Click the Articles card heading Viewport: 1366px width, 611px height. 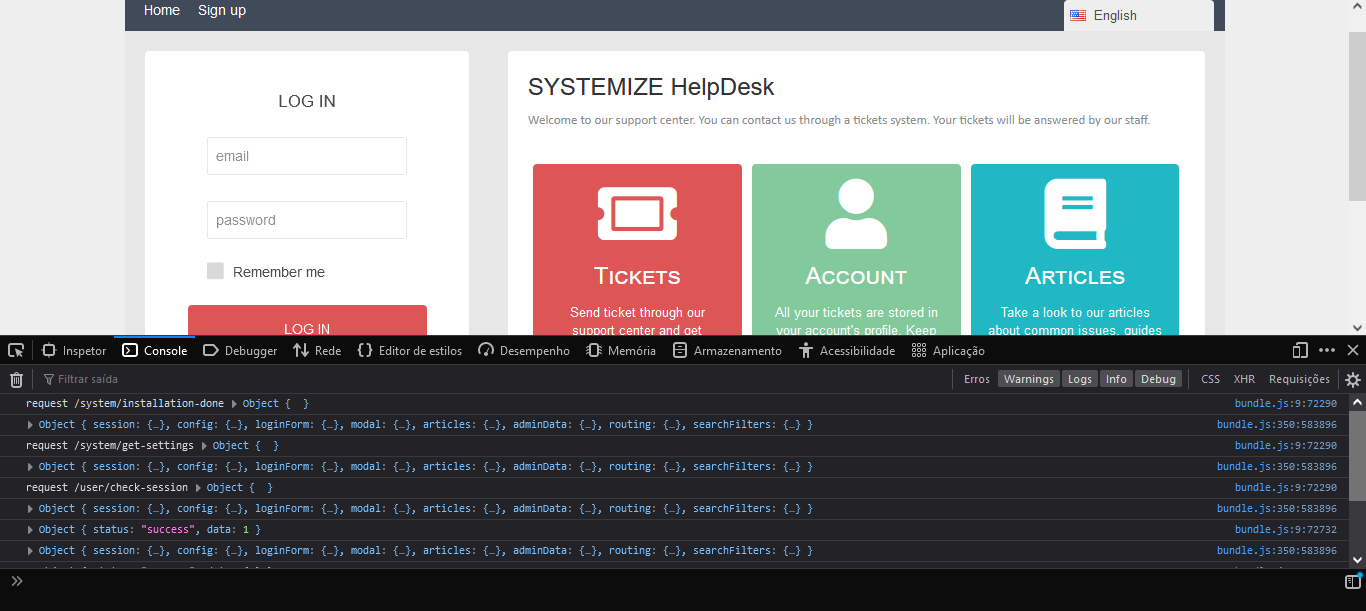pyautogui.click(x=1075, y=276)
